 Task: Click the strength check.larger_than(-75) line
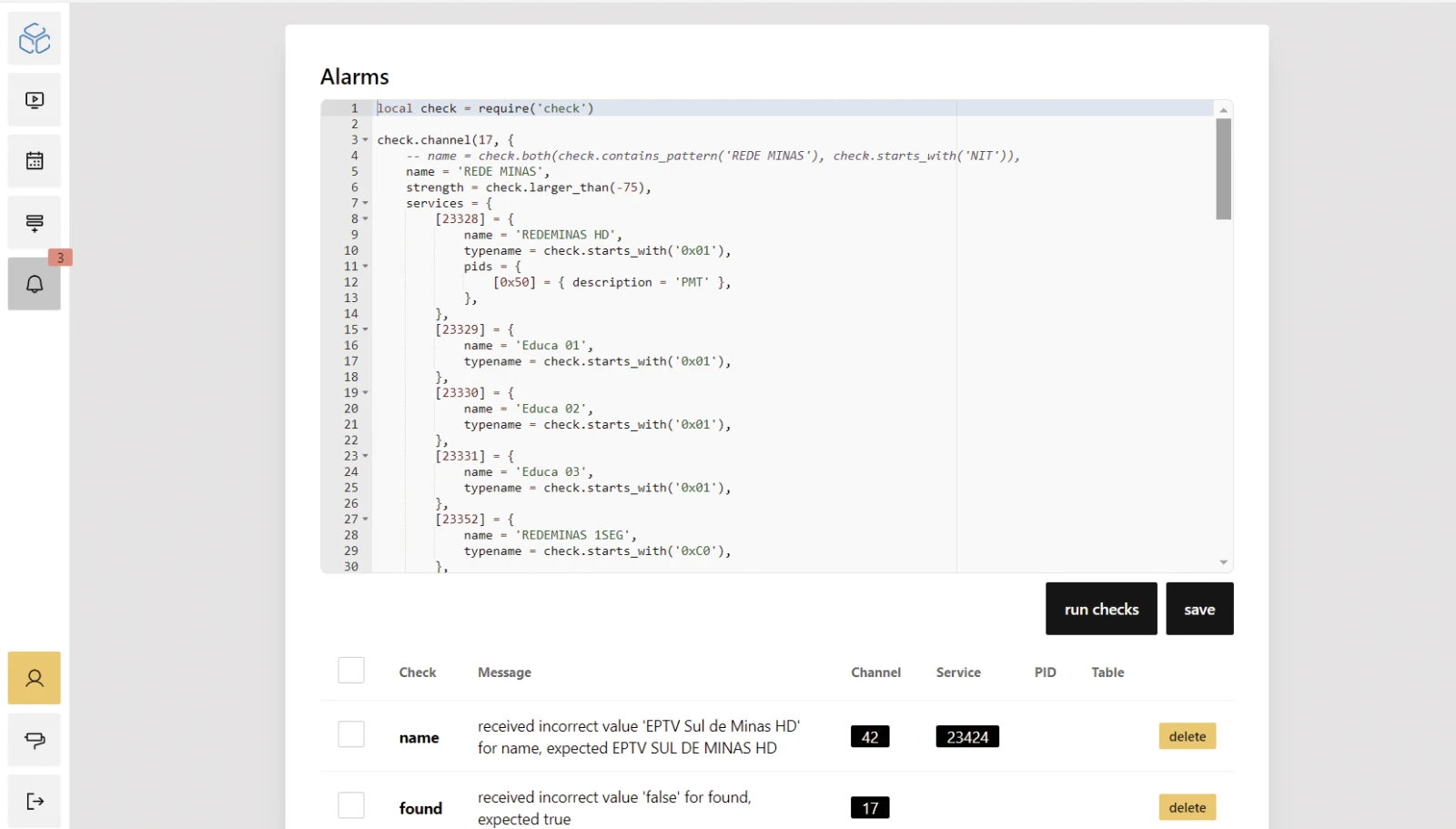(x=529, y=187)
